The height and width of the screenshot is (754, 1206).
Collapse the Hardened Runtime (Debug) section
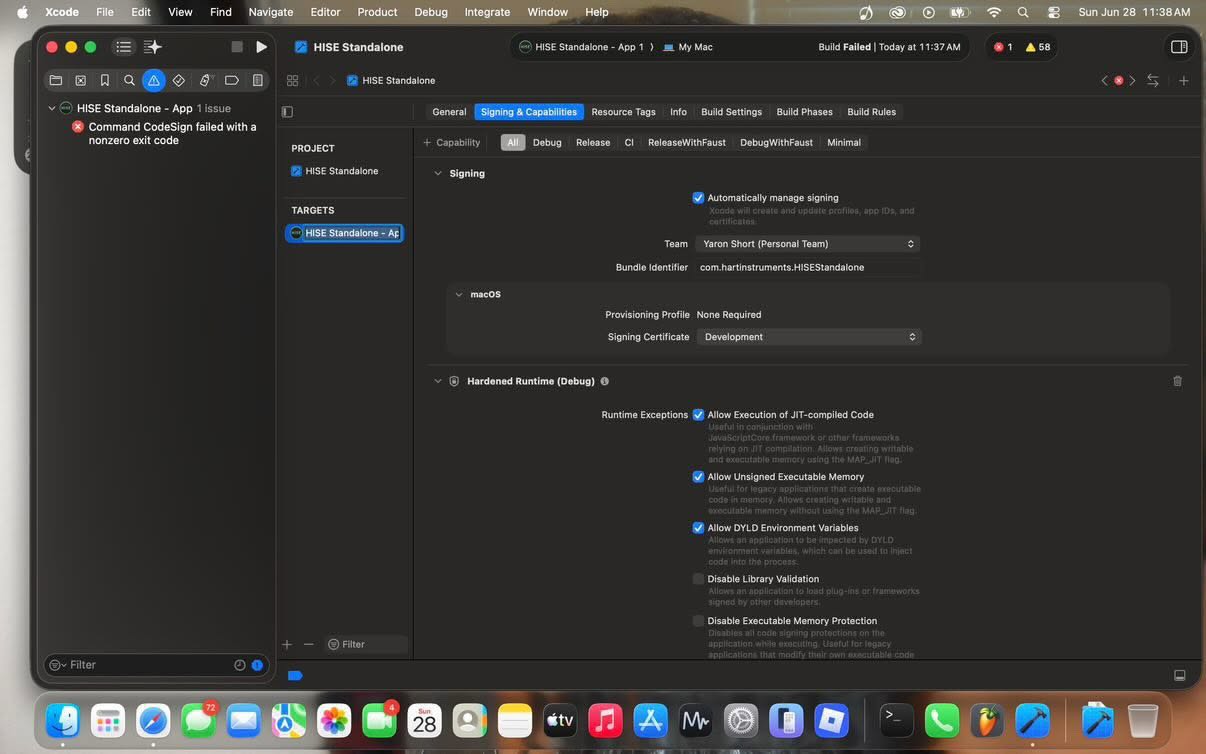437,381
